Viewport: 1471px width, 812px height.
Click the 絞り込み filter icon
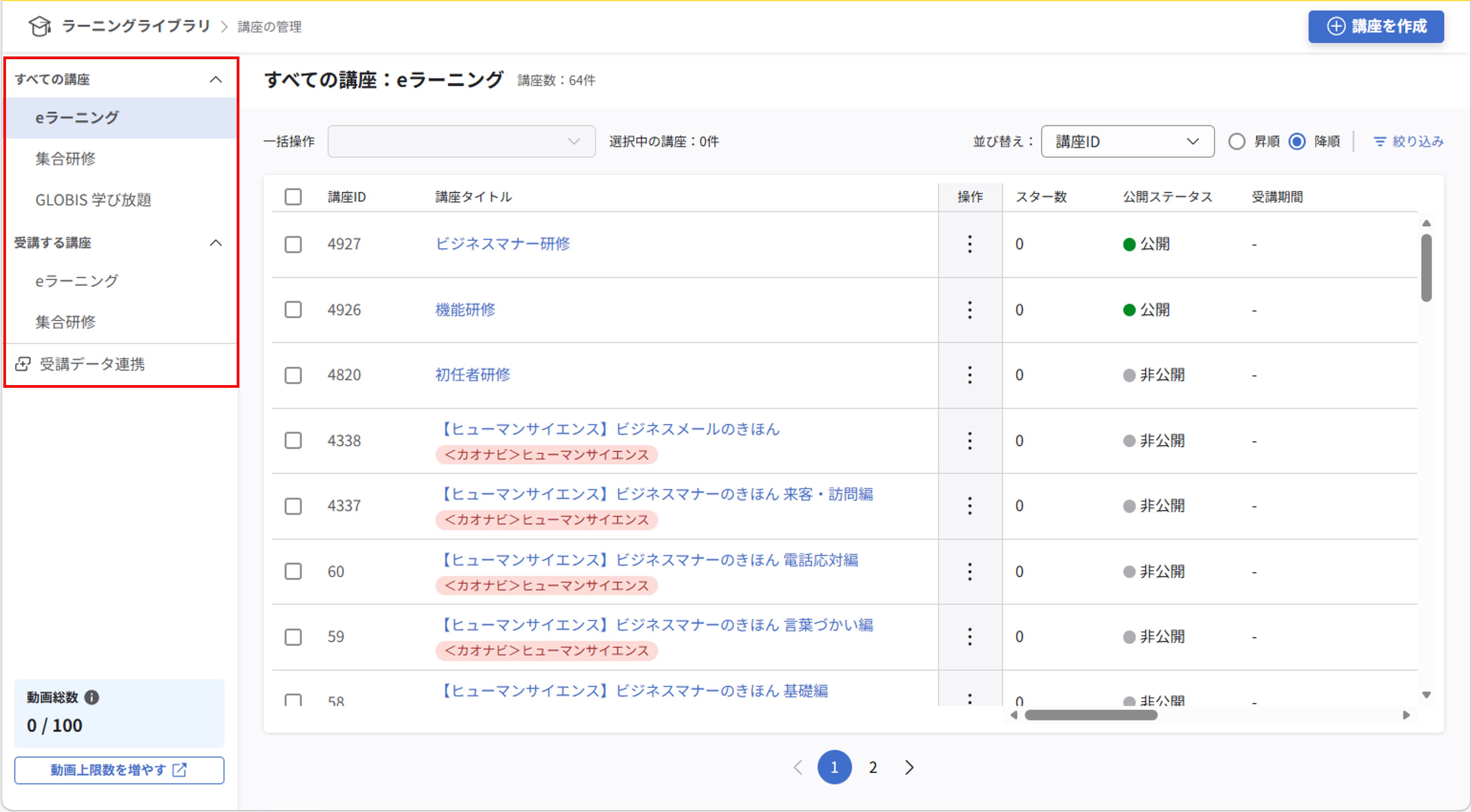coord(1380,142)
